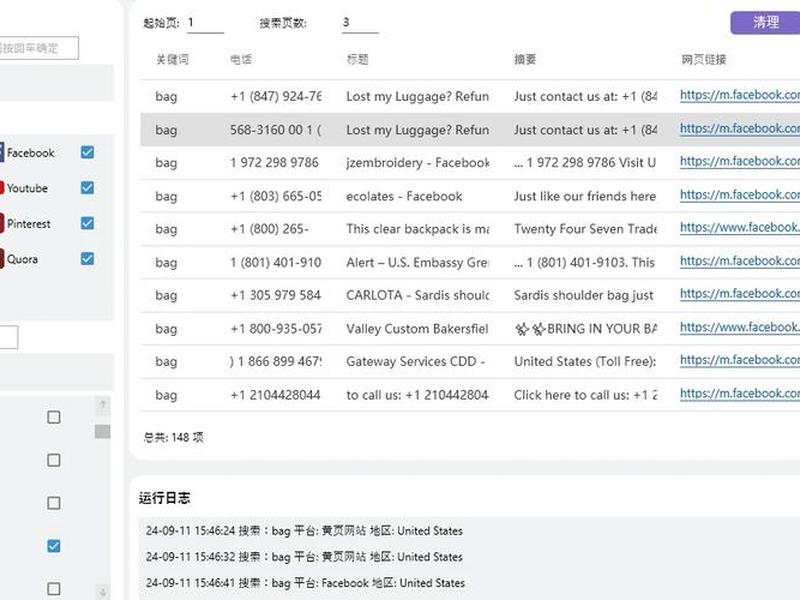Uncheck the Quora checkbox

[x=87, y=259]
